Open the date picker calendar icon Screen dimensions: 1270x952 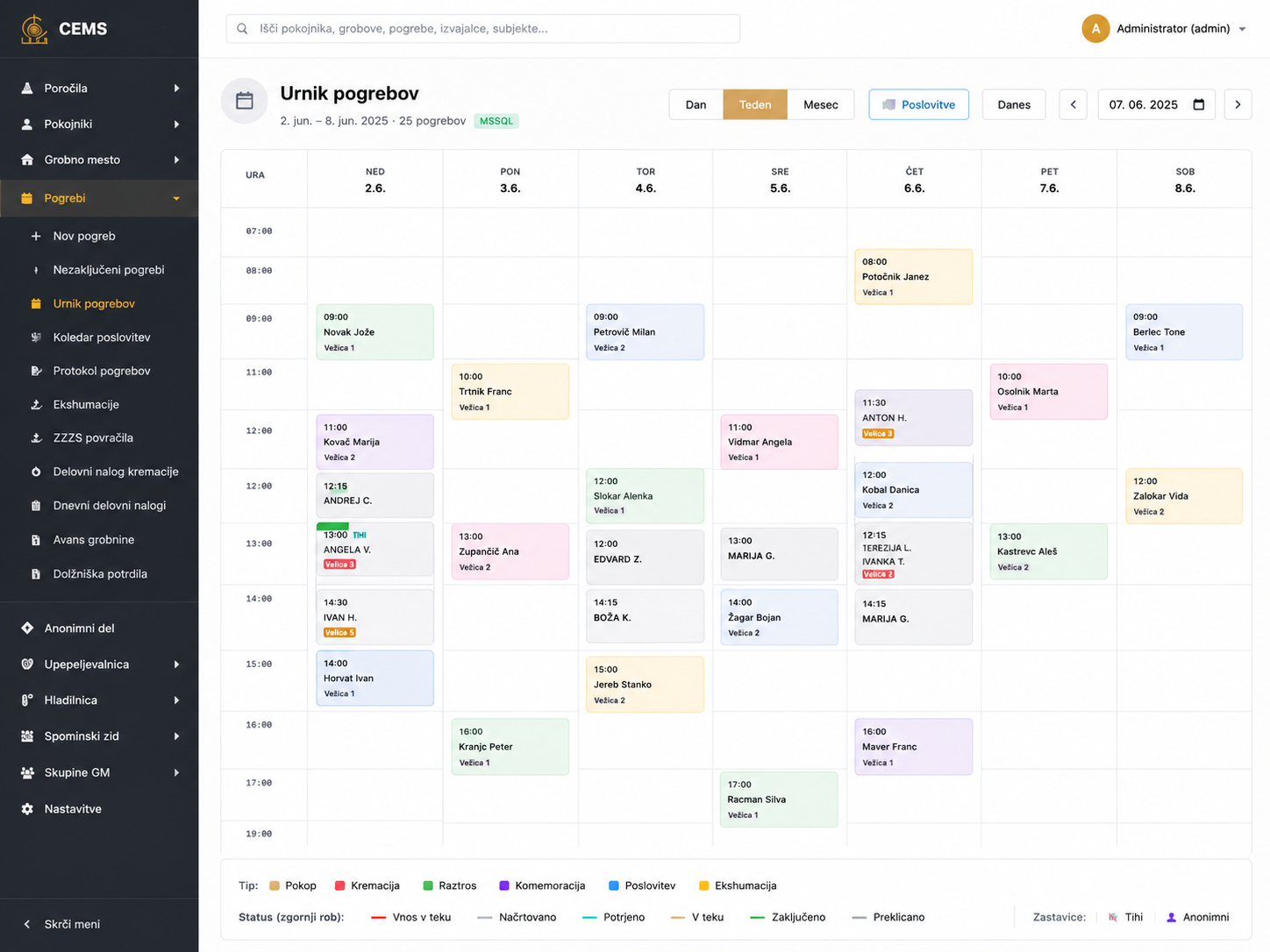tap(1199, 104)
